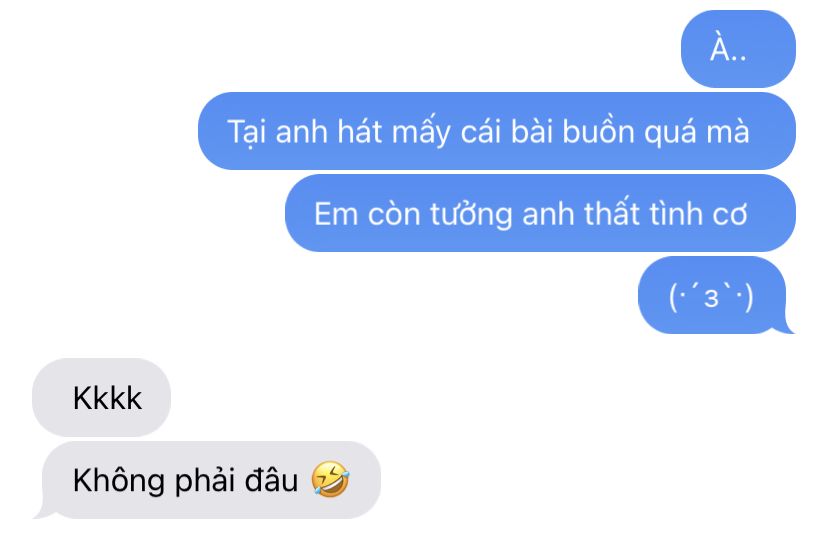The image size is (828, 539).
Task: Tap the kaomoji (·´з`·) message bubble
Action: (x=712, y=295)
